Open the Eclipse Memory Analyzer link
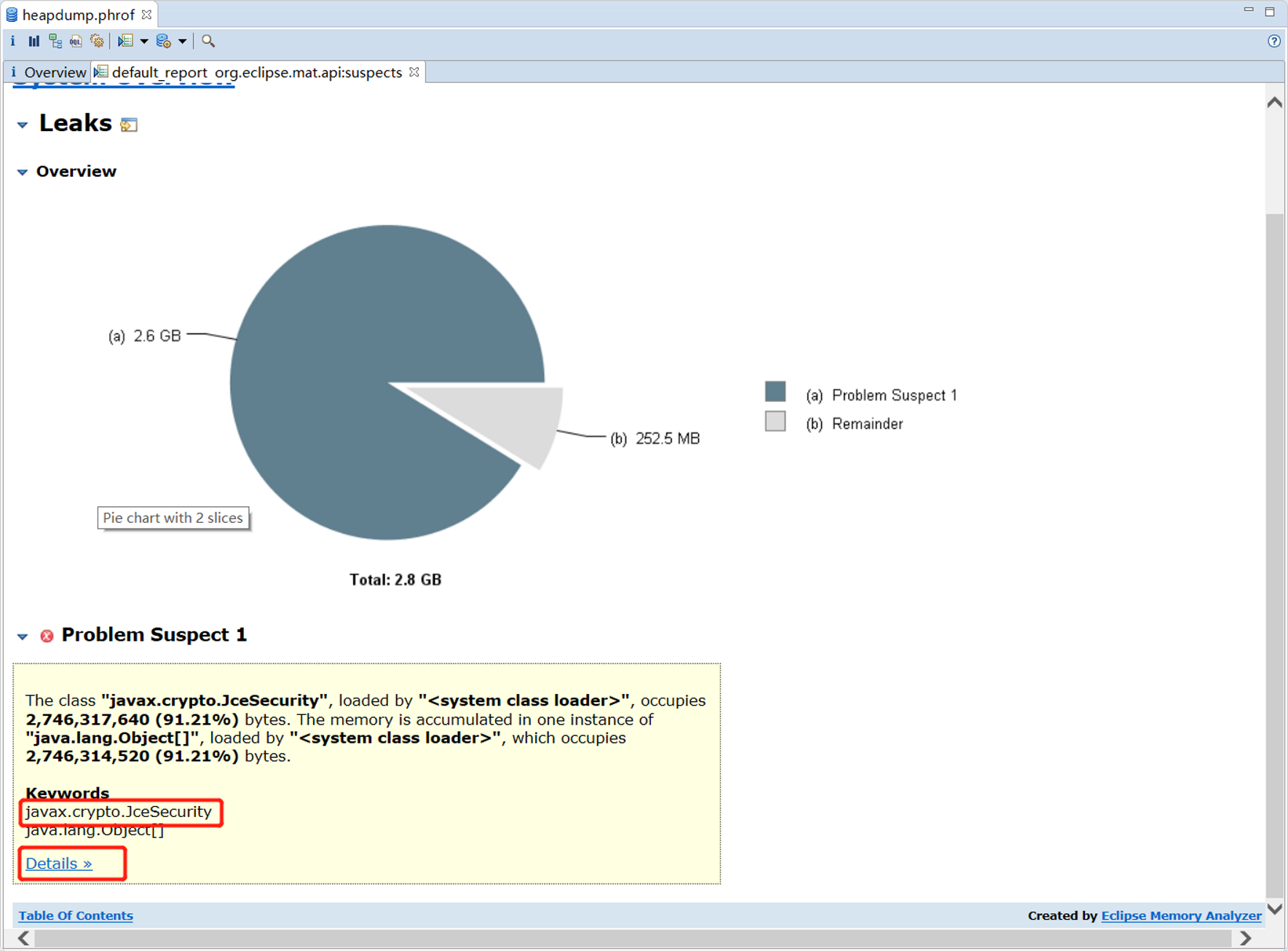The width and height of the screenshot is (1288, 951). tap(1181, 915)
